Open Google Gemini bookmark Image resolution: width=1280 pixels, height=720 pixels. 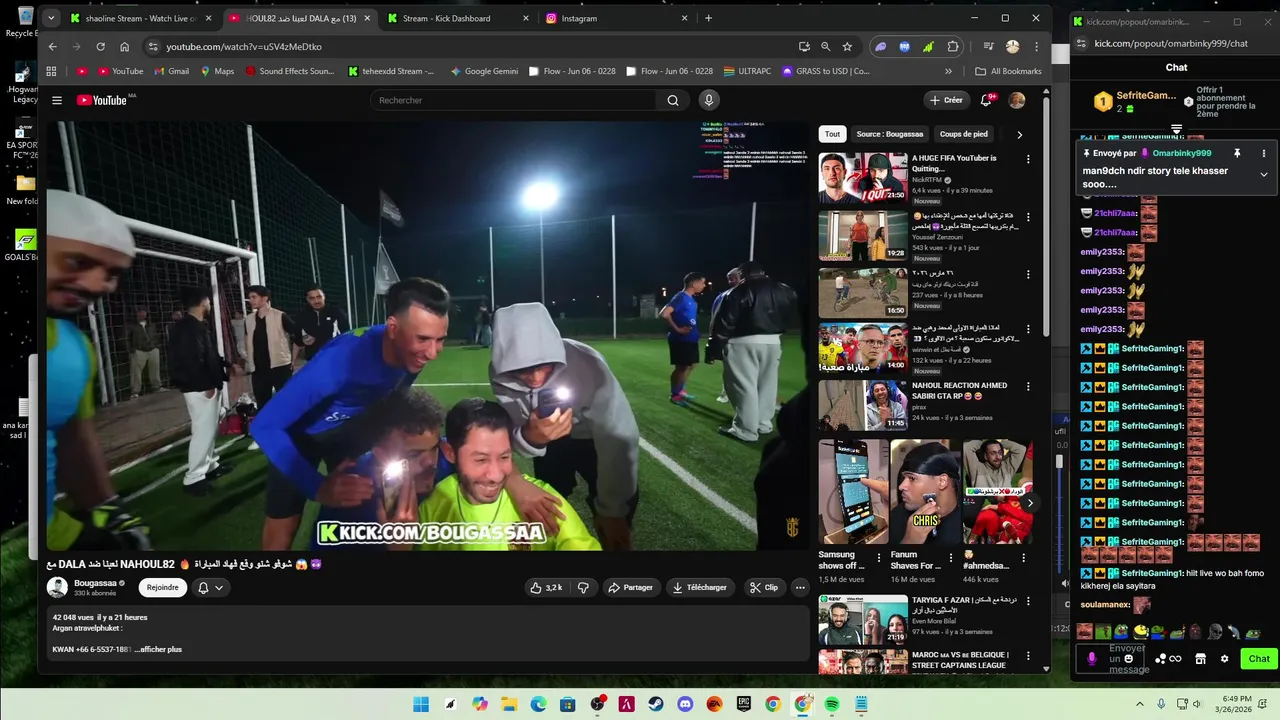point(484,71)
